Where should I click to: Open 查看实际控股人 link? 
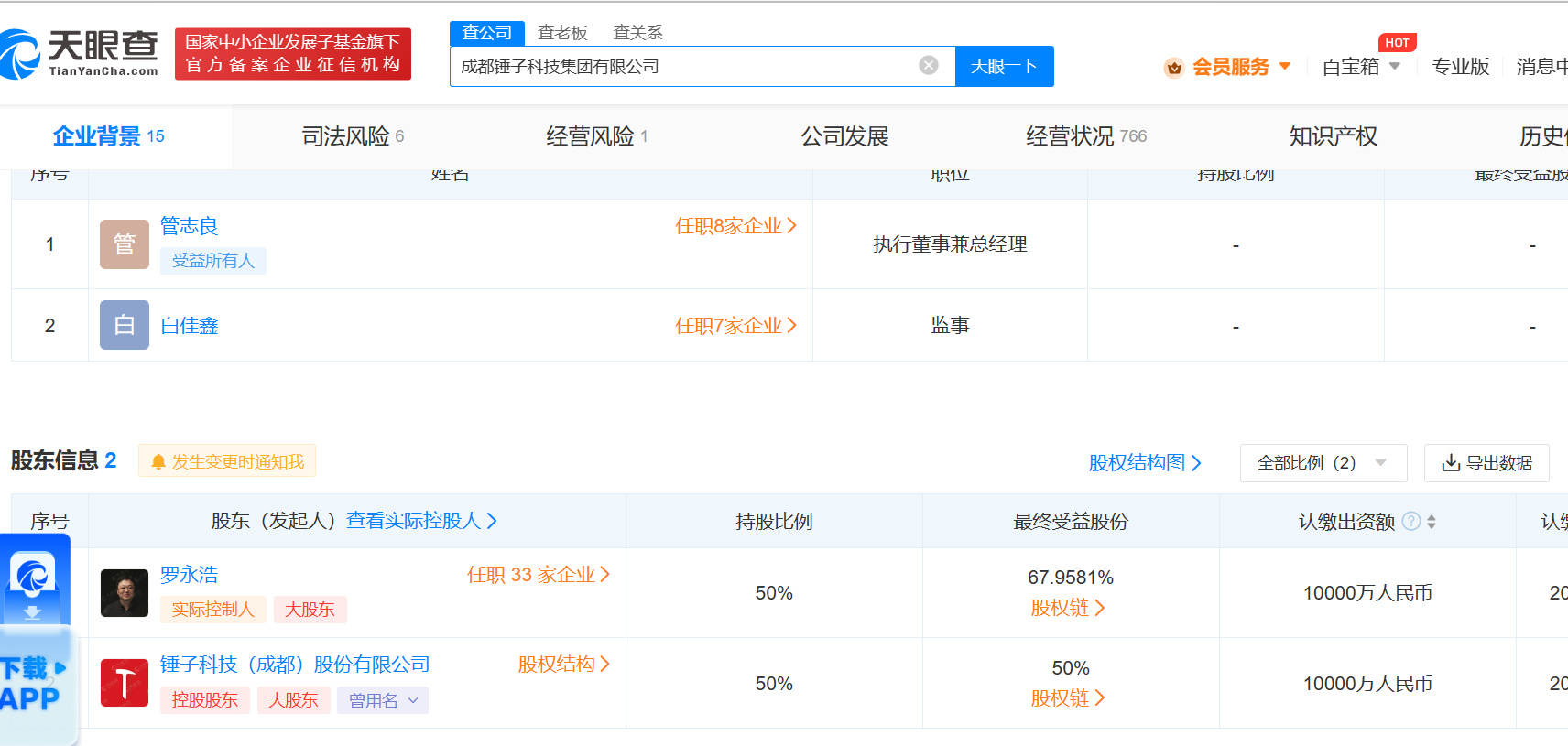[x=421, y=521]
